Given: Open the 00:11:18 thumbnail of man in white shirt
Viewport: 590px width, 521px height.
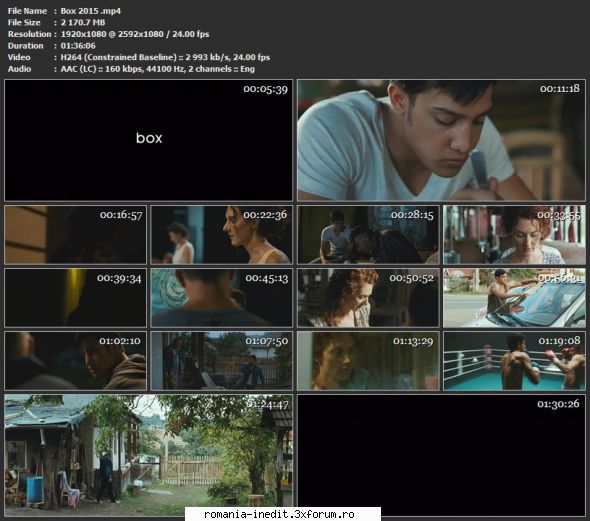Looking at the screenshot, I should click(x=441, y=140).
